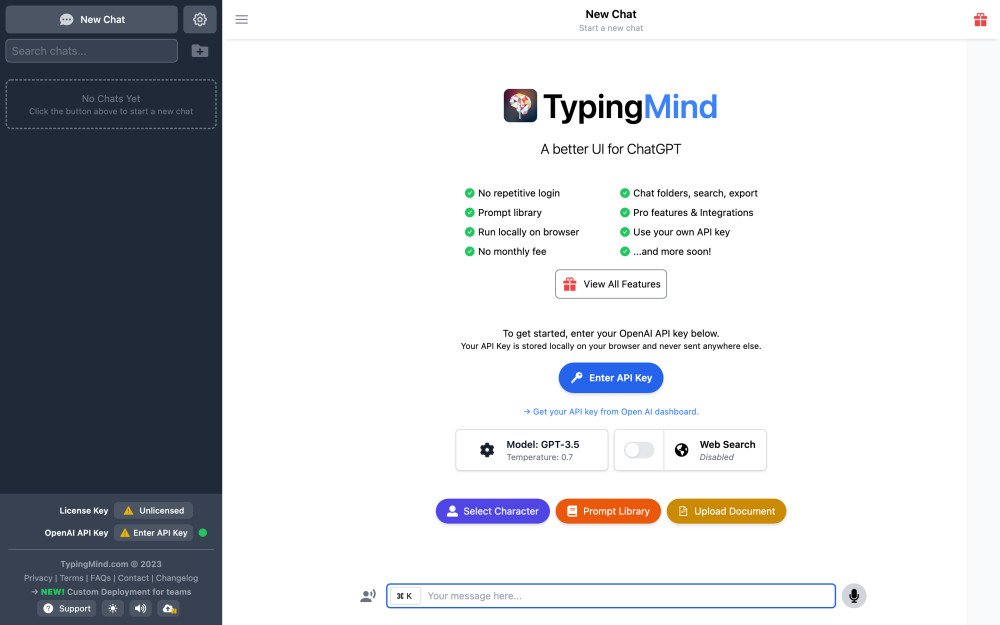Screen dimensions: 1000x625
Task: Open the hamburger menu at top left
Action: (241, 18)
